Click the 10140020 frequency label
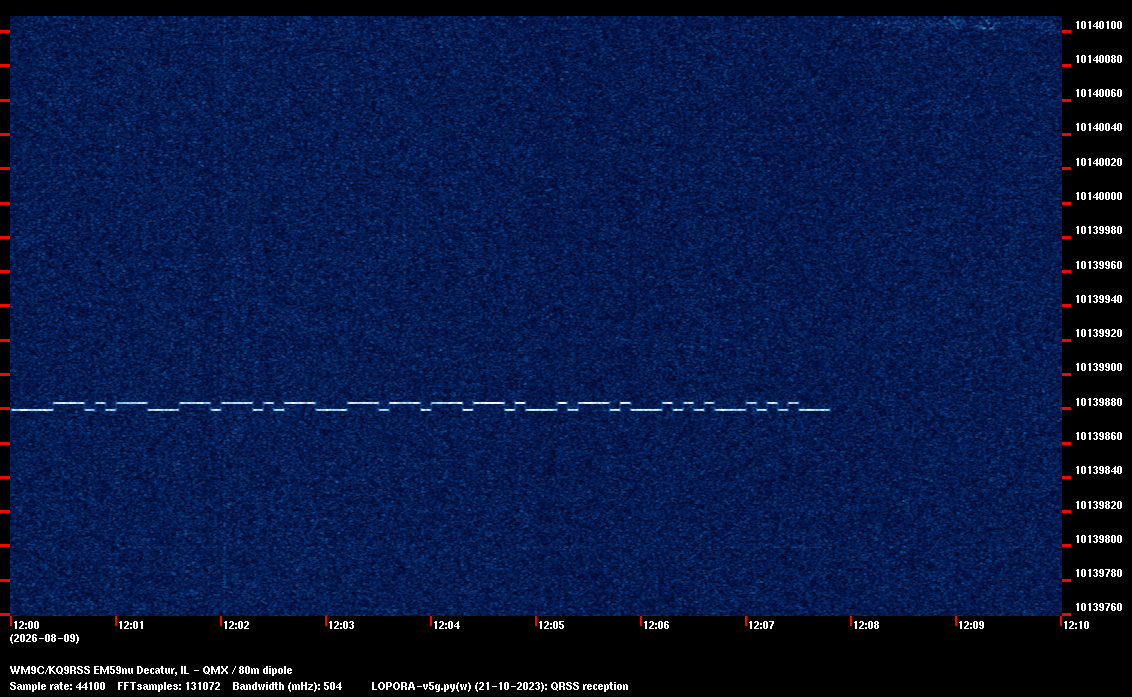Image resolution: width=1132 pixels, height=697 pixels. [x=1098, y=162]
